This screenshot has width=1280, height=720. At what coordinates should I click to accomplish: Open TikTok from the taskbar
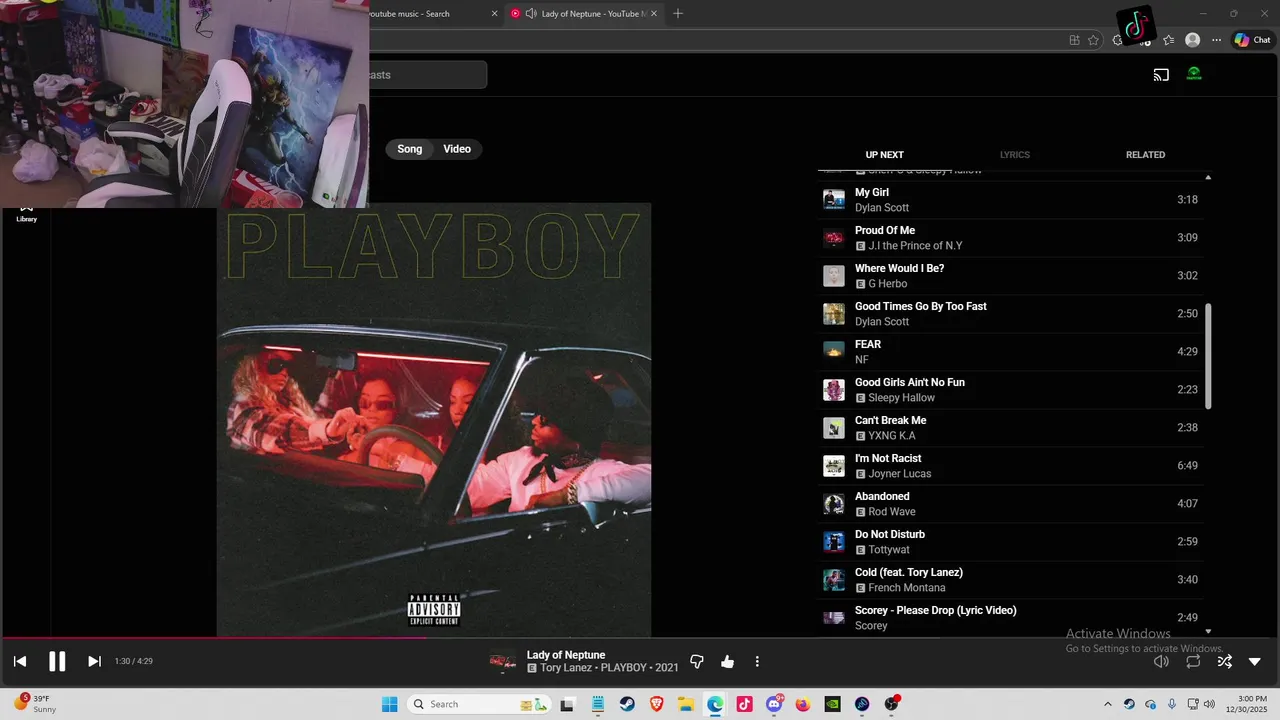coord(744,704)
